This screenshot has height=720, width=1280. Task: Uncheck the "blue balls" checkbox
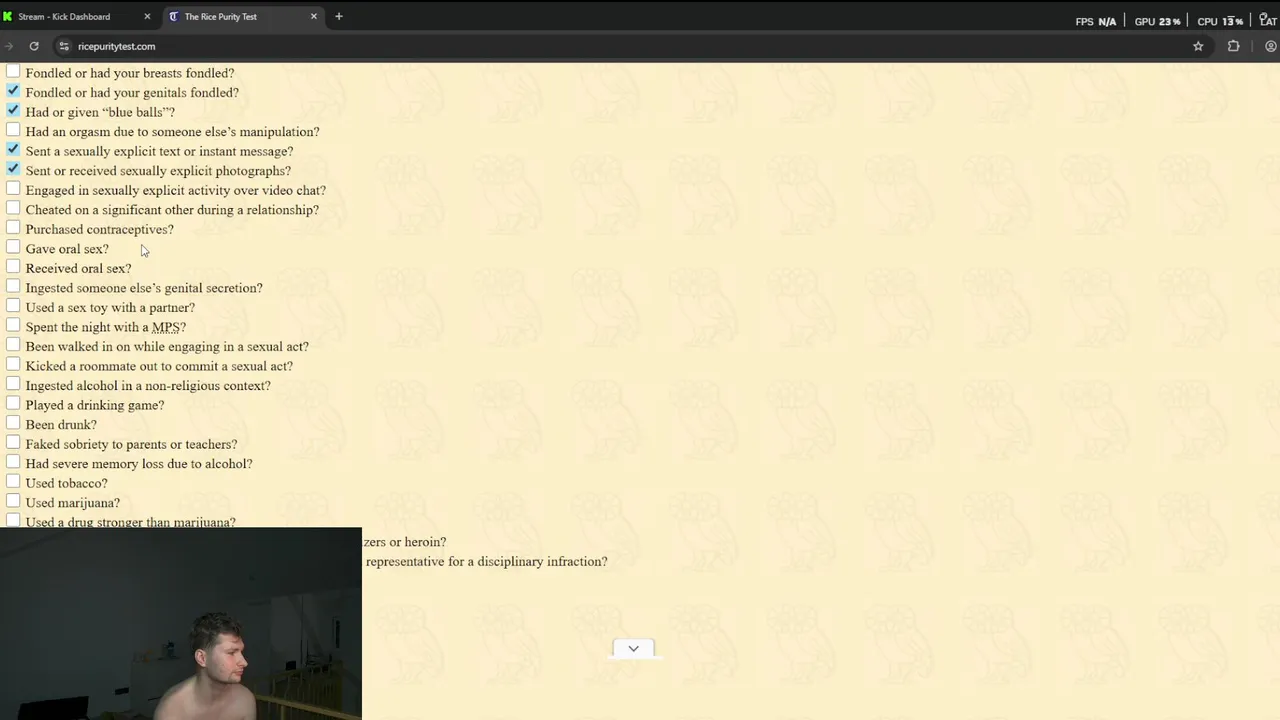coord(13,111)
